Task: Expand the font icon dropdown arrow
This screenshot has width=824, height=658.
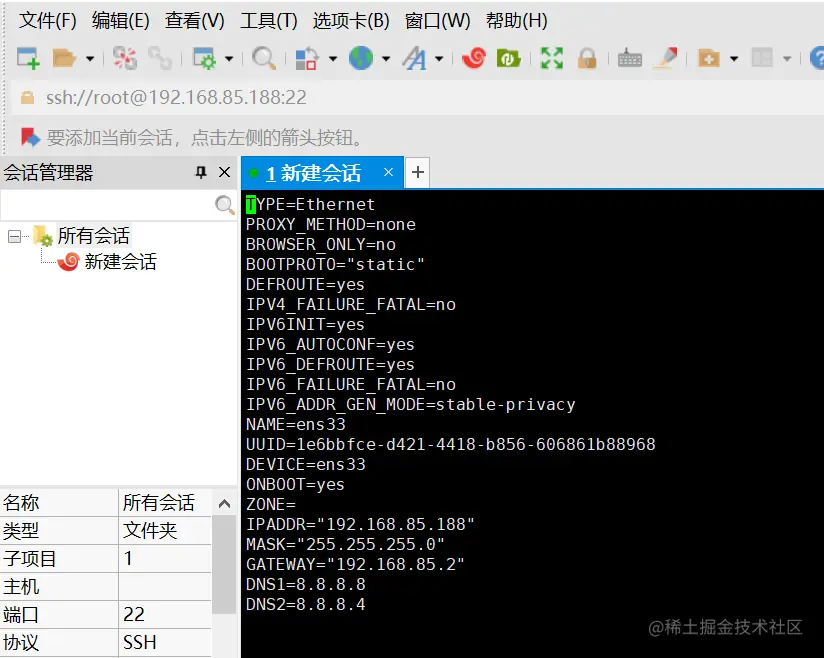Action: [439, 59]
